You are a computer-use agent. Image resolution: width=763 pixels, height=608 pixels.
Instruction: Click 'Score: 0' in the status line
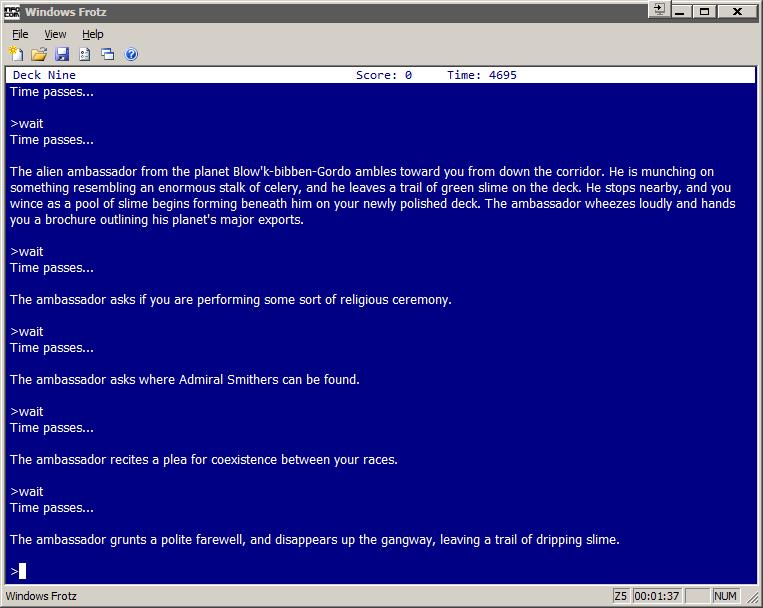[x=384, y=75]
